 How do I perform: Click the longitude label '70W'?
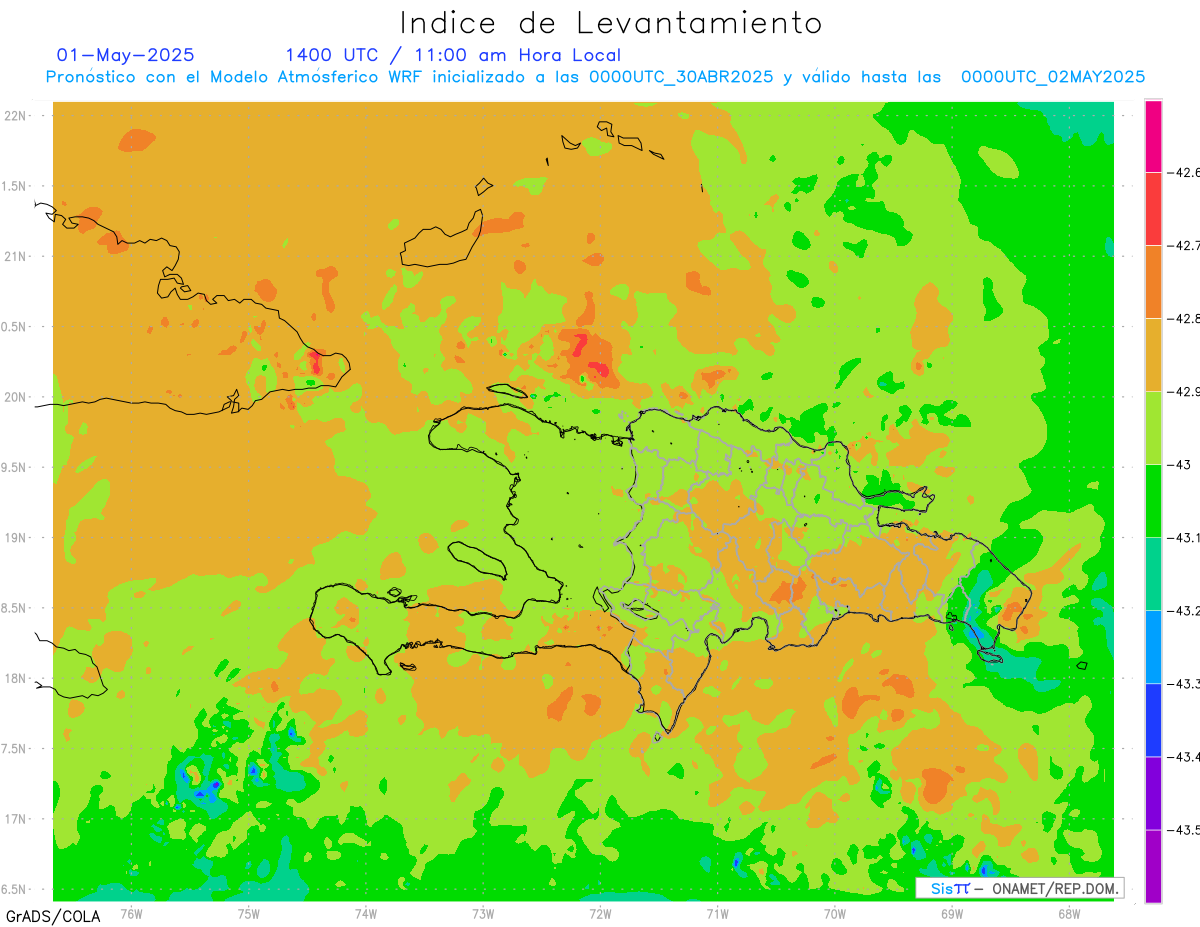coord(835,913)
